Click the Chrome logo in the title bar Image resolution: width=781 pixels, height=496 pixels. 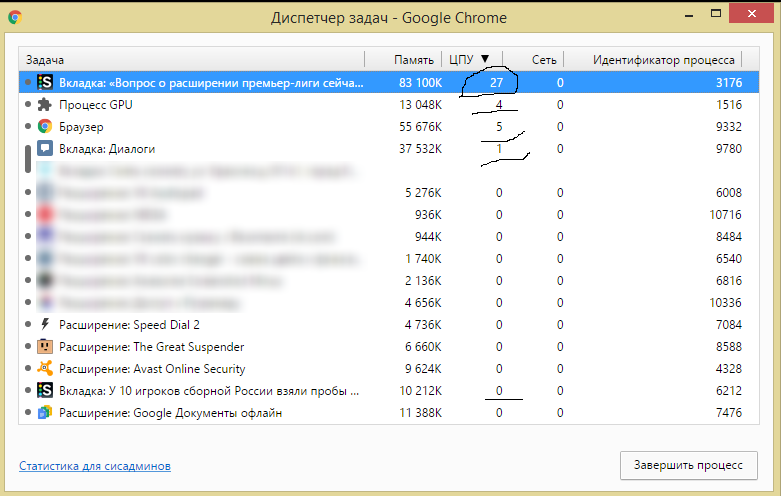[15, 17]
